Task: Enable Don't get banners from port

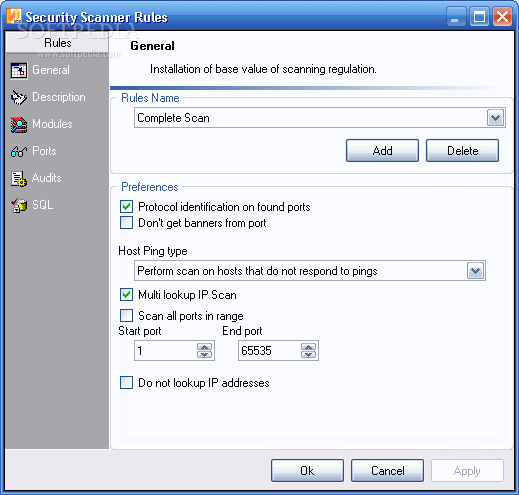Action: 126,223
